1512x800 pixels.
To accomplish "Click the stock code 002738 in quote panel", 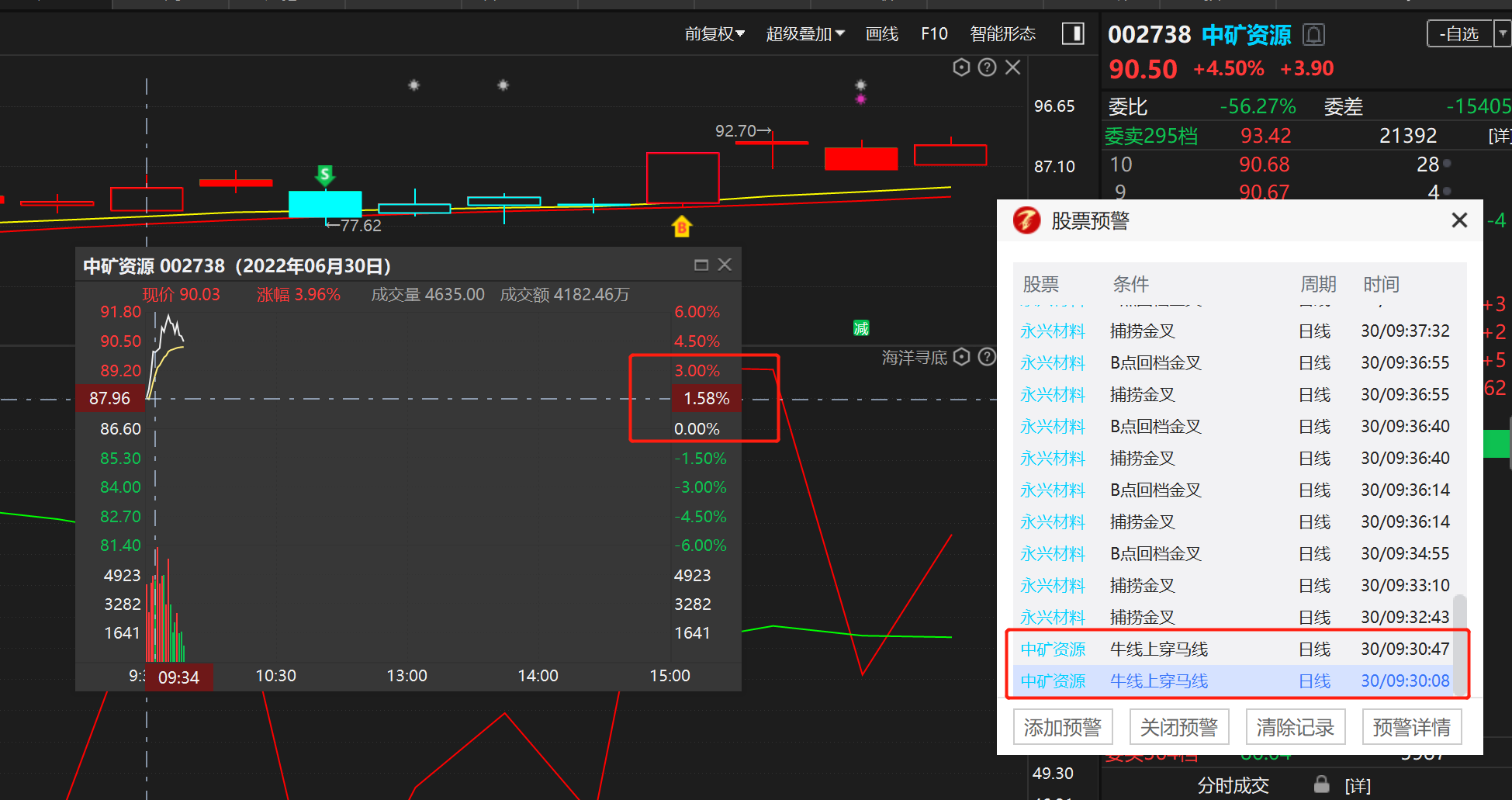I will tap(1149, 35).
